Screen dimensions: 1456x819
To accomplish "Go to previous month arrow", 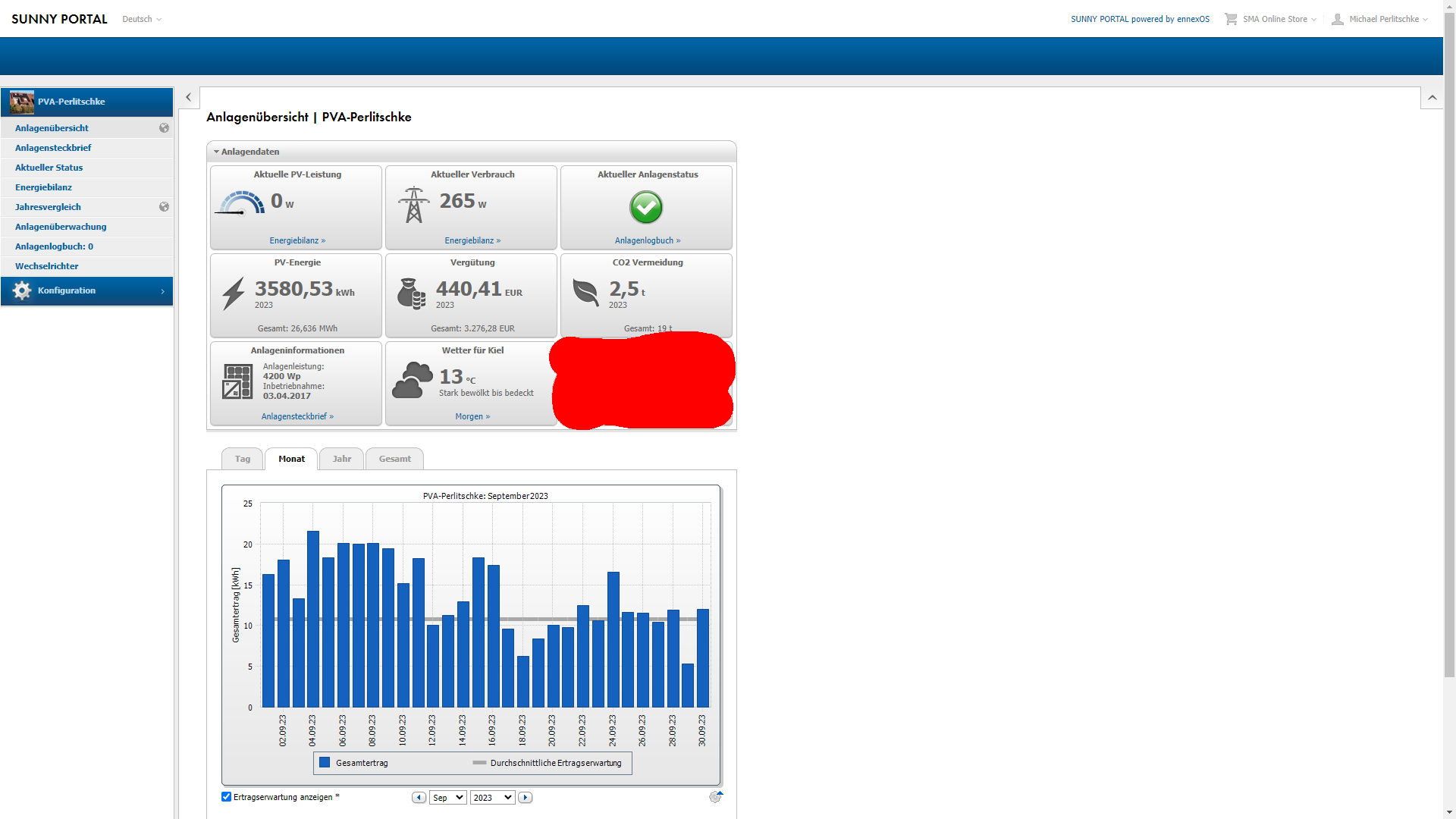I will [419, 798].
